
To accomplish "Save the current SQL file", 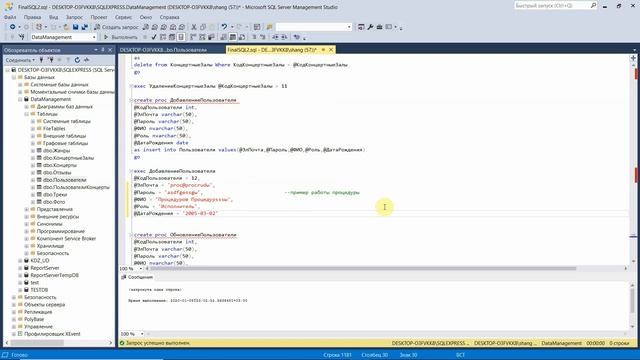I will point(75,27).
